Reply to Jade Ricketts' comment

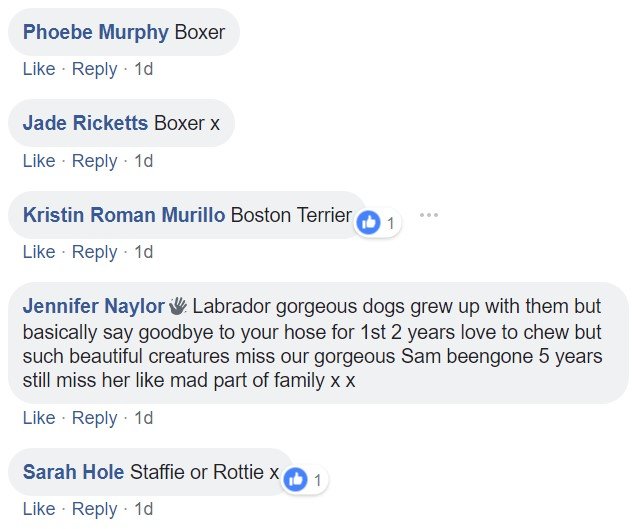95,160
